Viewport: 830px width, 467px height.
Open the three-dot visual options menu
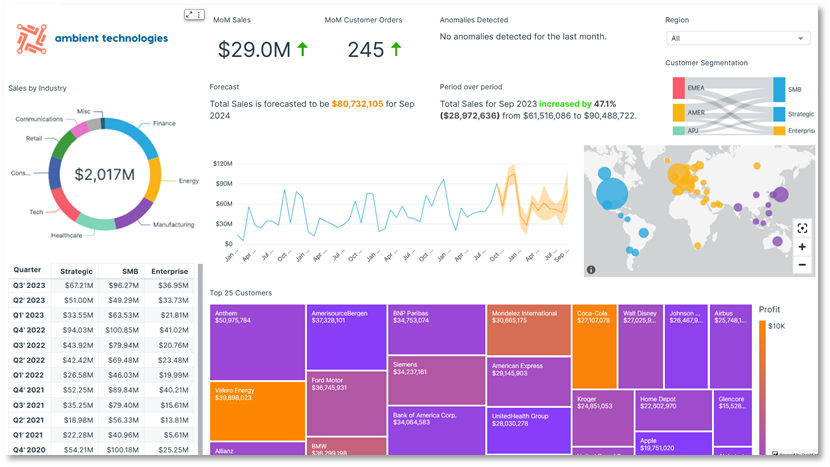point(200,15)
